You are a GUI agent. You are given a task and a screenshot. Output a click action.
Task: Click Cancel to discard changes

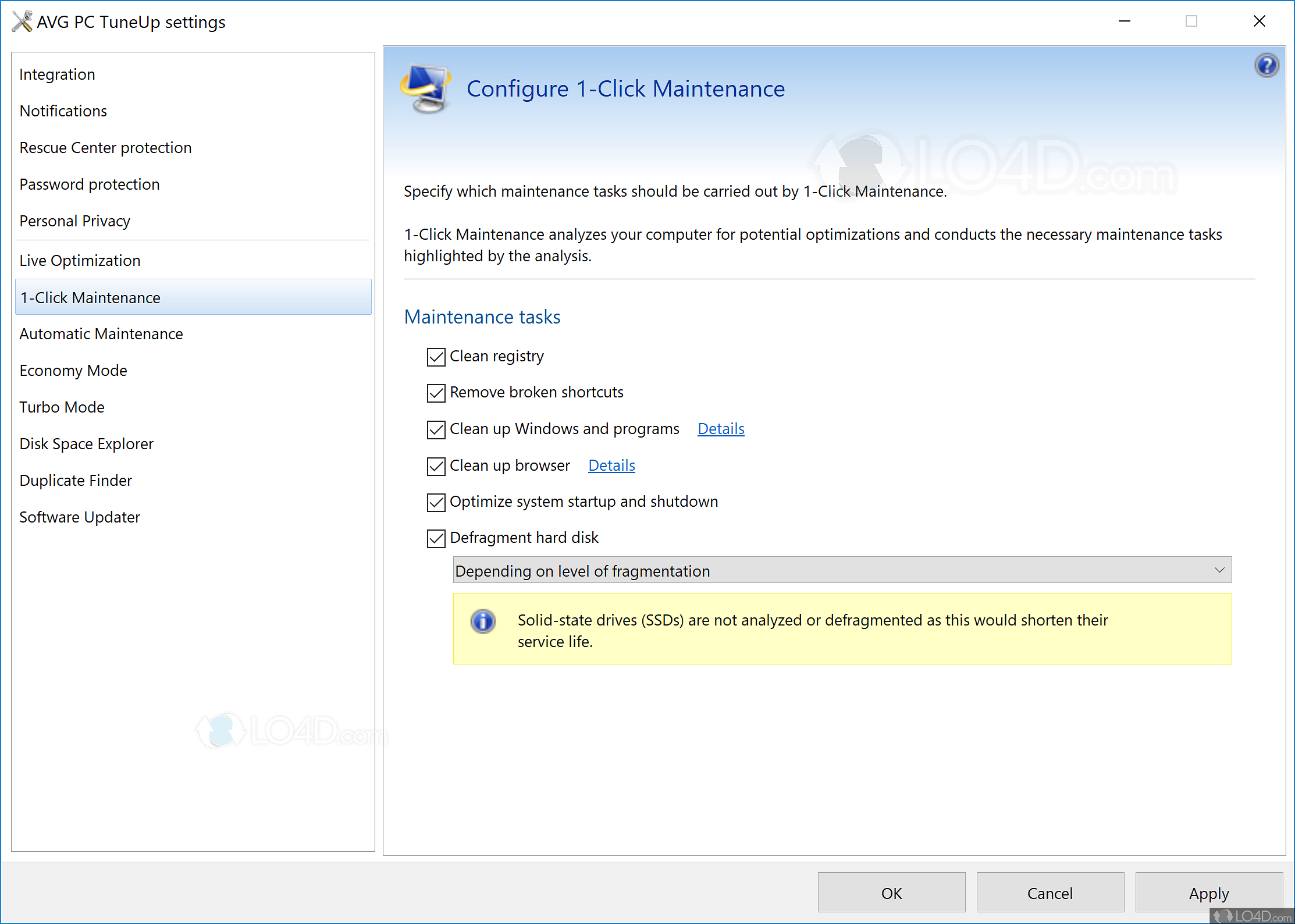point(1049,893)
